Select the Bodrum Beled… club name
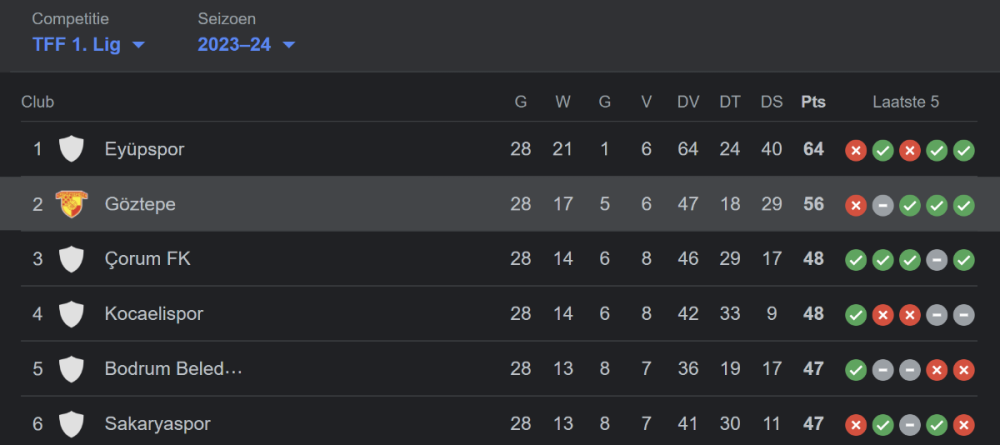This screenshot has width=1000, height=445. (173, 369)
